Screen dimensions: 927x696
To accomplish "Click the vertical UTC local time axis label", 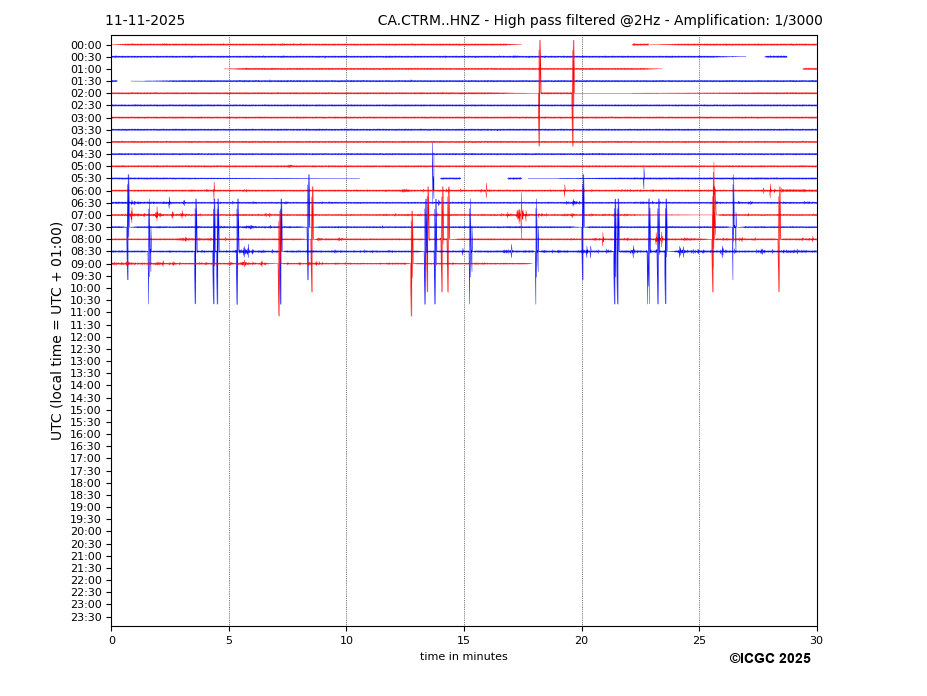I will [57, 331].
